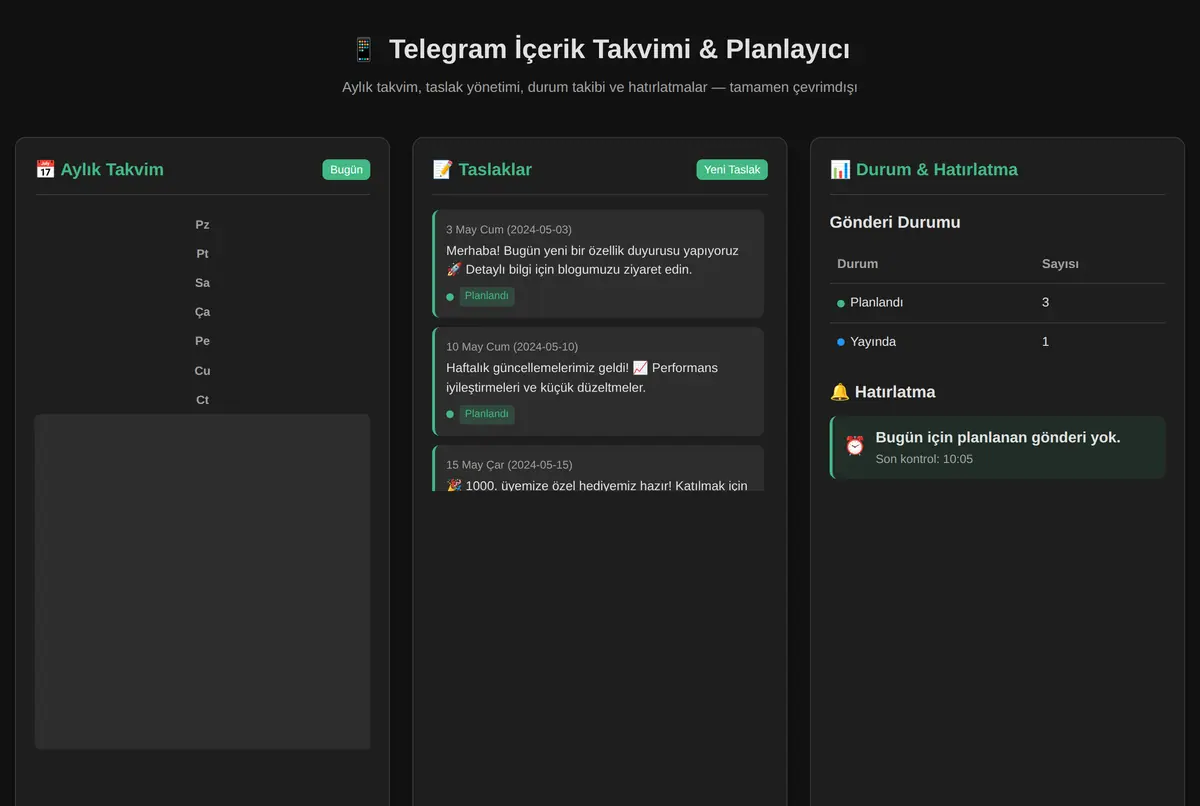The image size is (1200, 806).
Task: Create a draft with Yeni Taslak button
Action: [x=732, y=170]
